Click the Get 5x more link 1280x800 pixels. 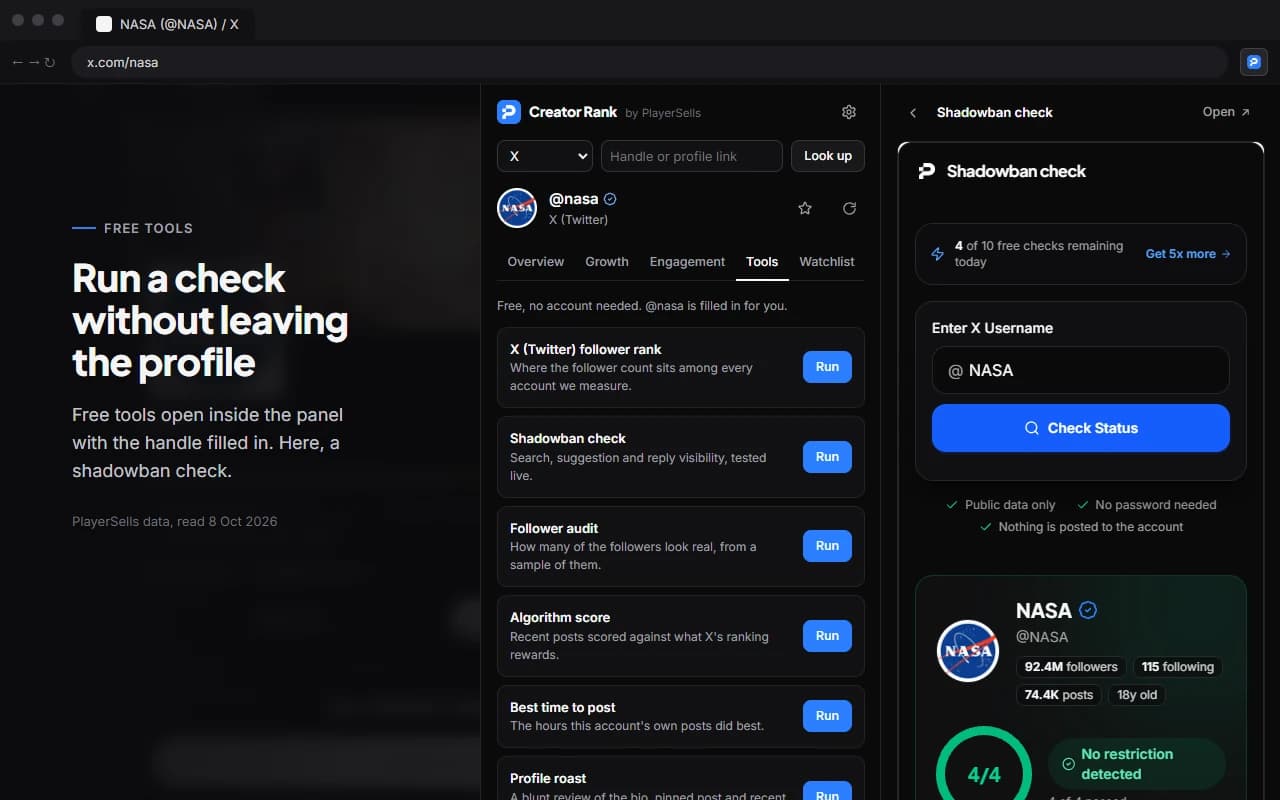(1188, 254)
